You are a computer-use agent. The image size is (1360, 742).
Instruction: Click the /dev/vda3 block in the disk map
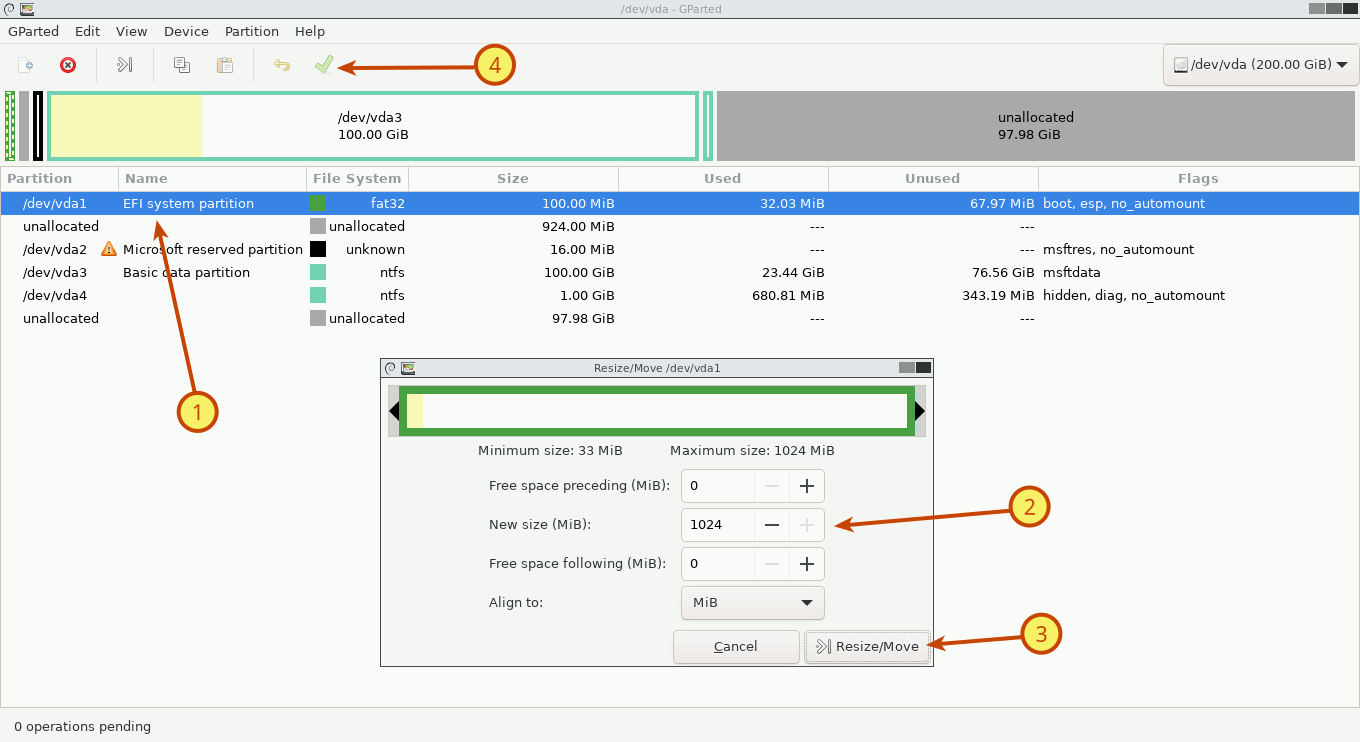click(x=373, y=126)
